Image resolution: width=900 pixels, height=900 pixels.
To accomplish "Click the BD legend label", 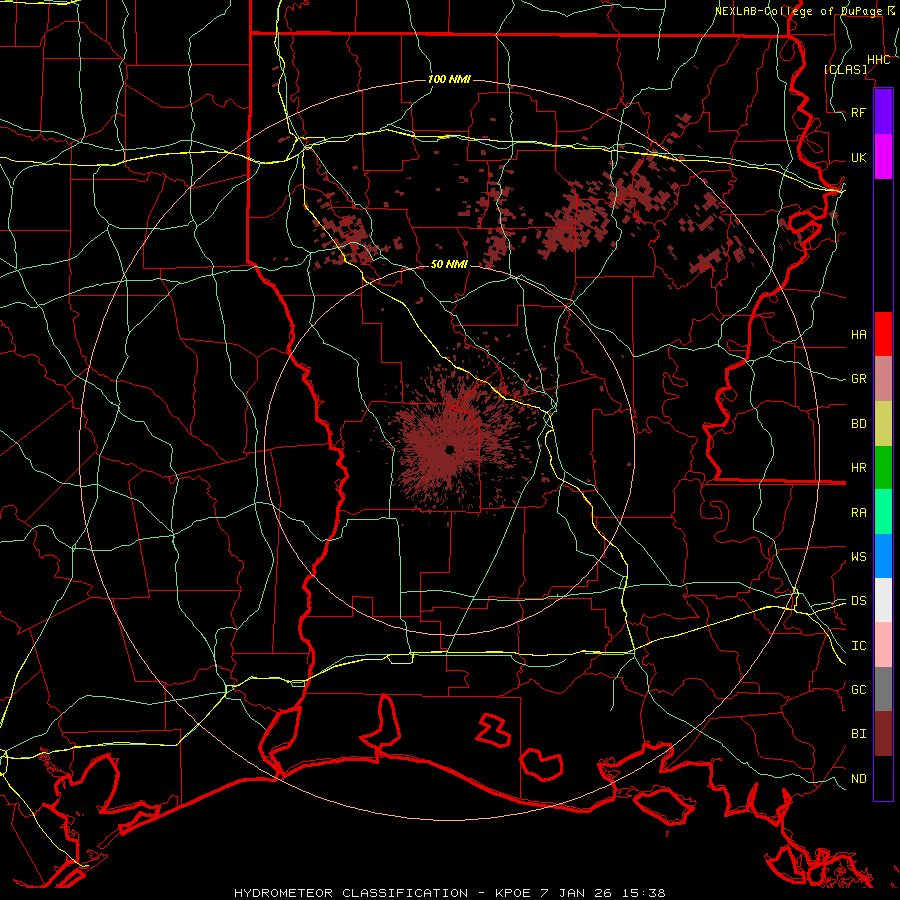I will coord(859,424).
